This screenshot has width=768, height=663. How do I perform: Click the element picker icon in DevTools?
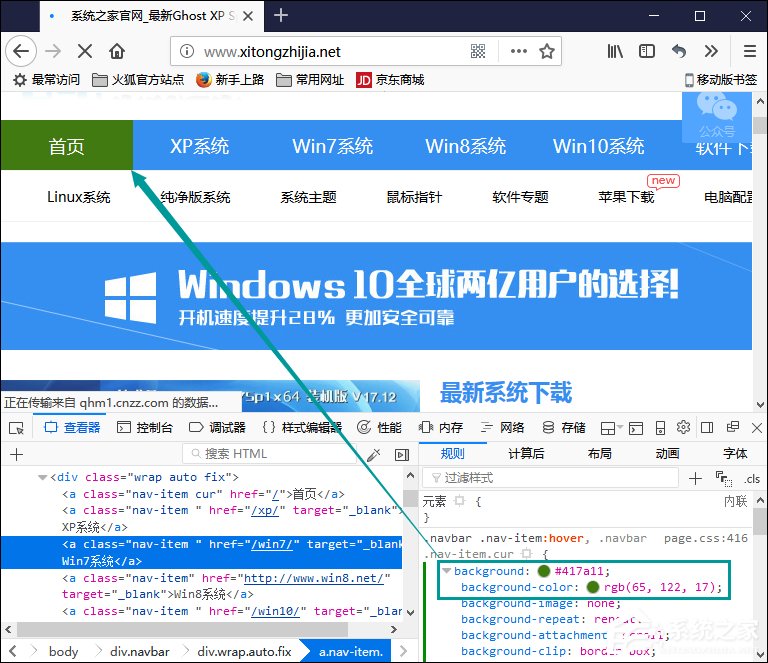point(16,428)
